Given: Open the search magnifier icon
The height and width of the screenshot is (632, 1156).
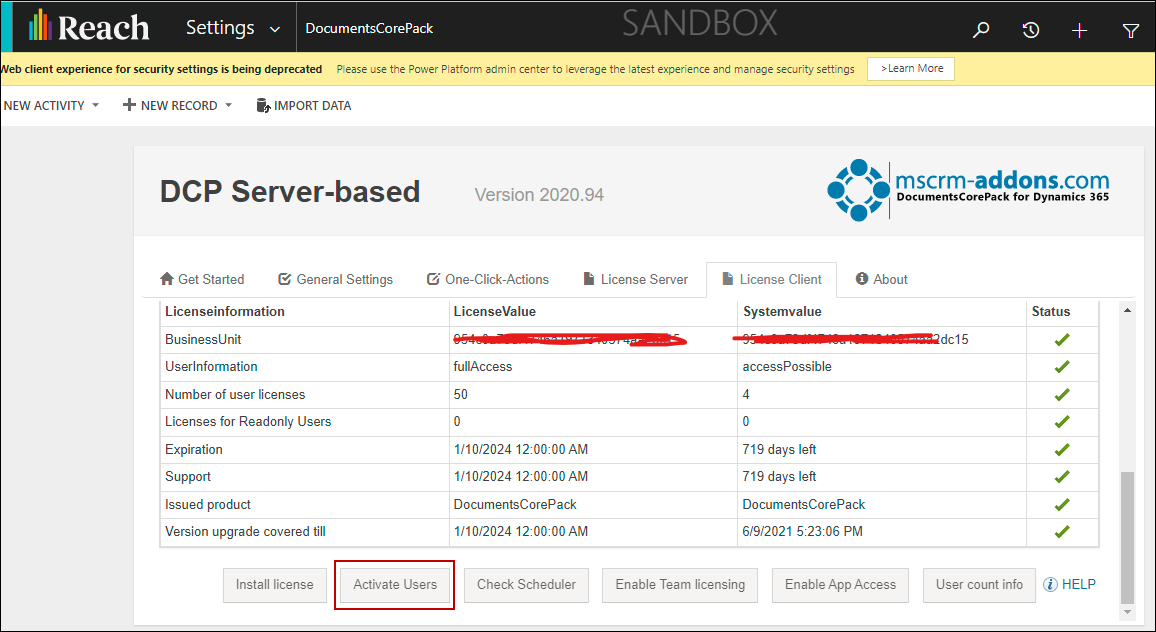Looking at the screenshot, I should [981, 30].
